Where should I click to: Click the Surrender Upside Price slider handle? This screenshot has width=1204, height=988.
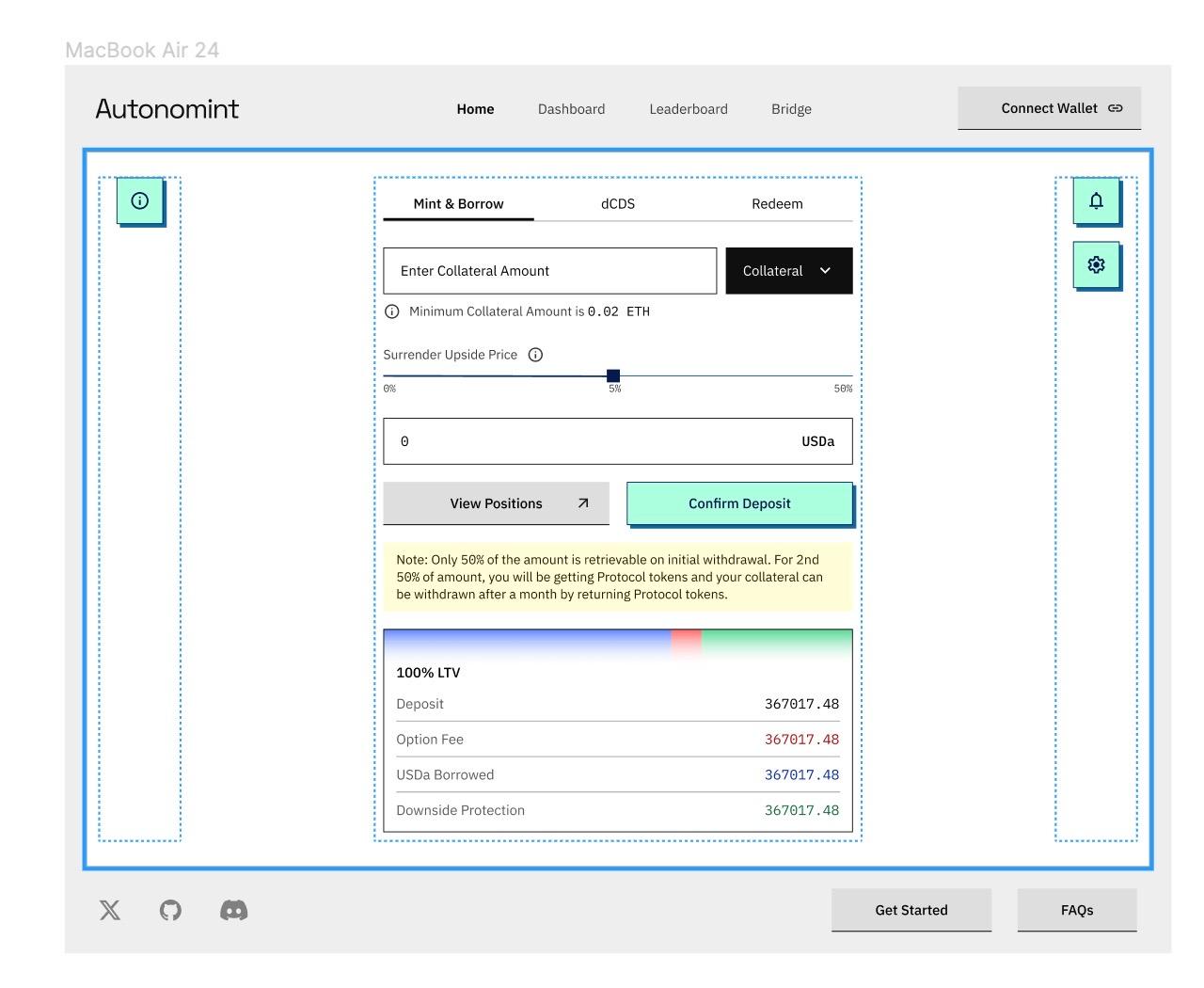(613, 375)
